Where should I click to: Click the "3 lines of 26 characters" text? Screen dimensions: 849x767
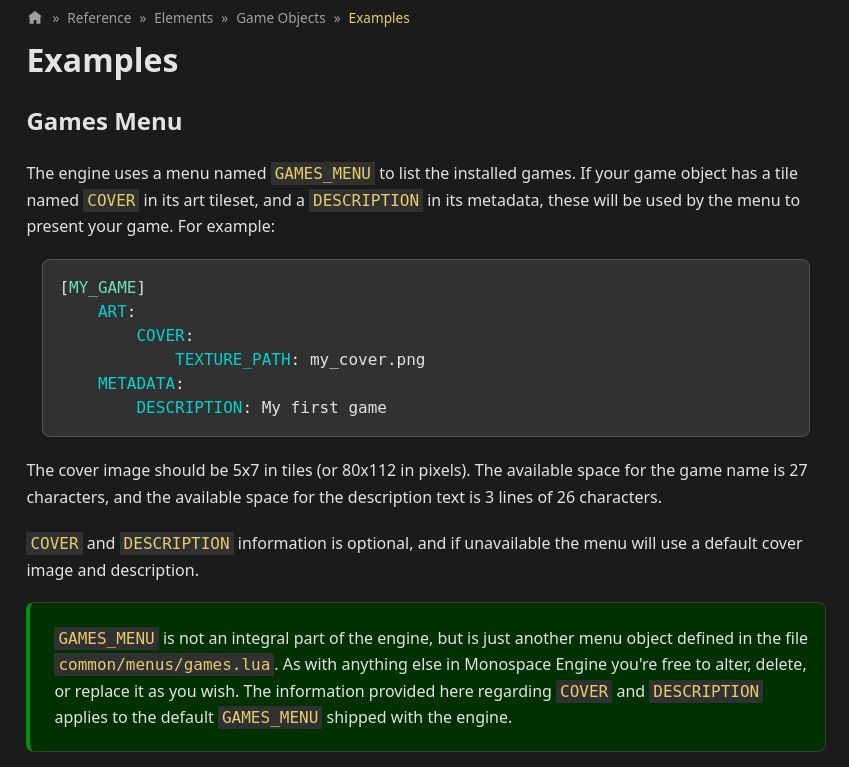[x=572, y=497]
